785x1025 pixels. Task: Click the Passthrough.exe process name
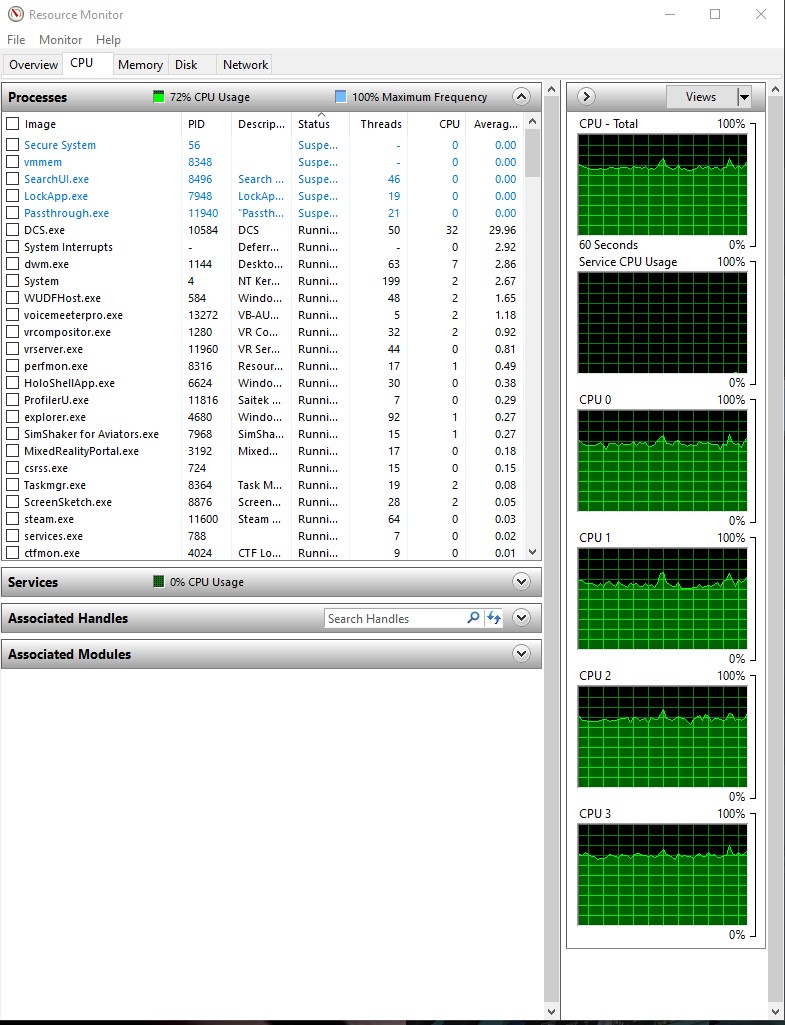[67, 213]
